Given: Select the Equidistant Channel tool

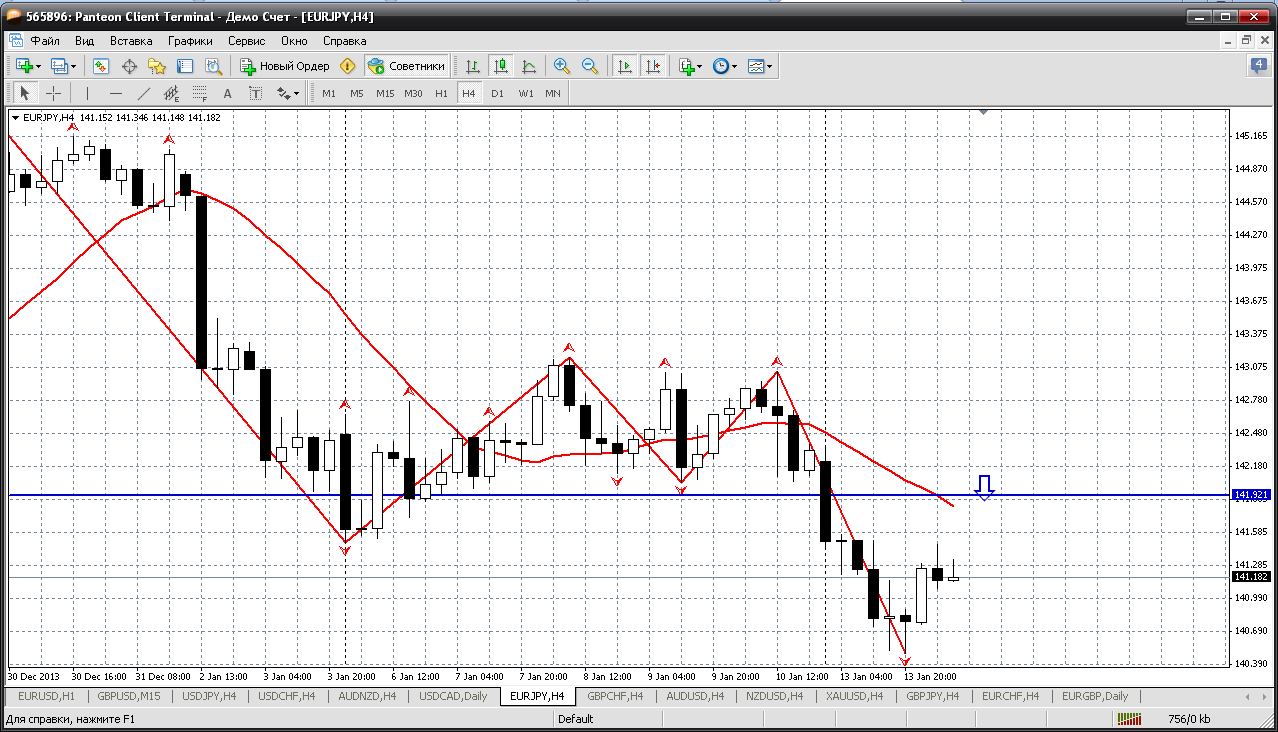Looking at the screenshot, I should 172,93.
